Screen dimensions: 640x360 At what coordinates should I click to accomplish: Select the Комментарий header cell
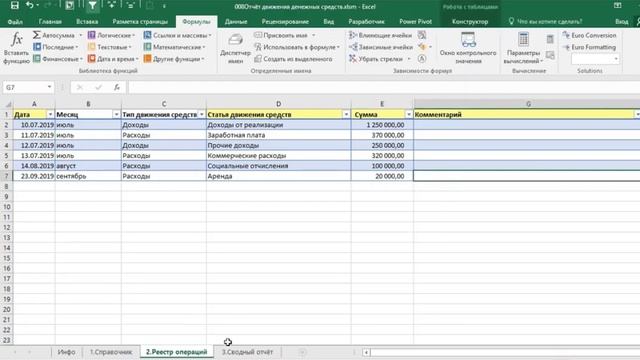(527, 115)
